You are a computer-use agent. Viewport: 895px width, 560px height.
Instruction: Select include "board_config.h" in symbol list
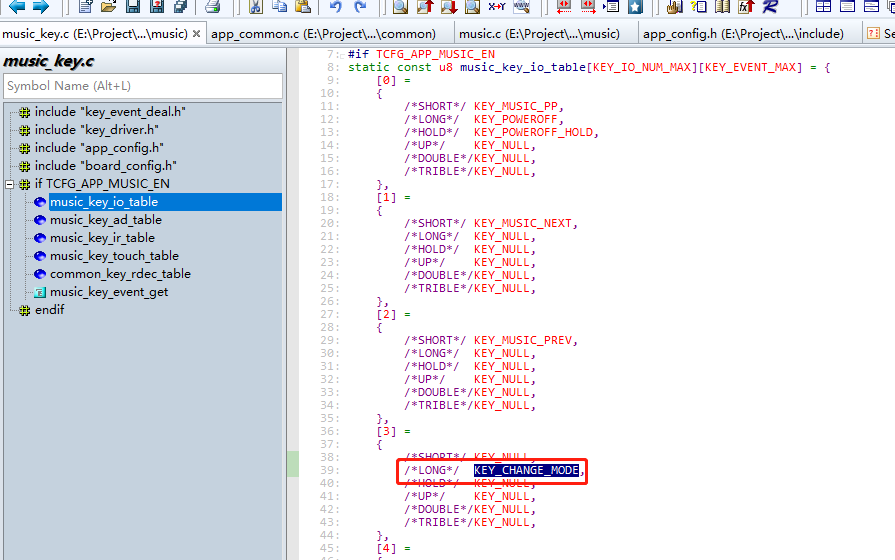coord(106,166)
